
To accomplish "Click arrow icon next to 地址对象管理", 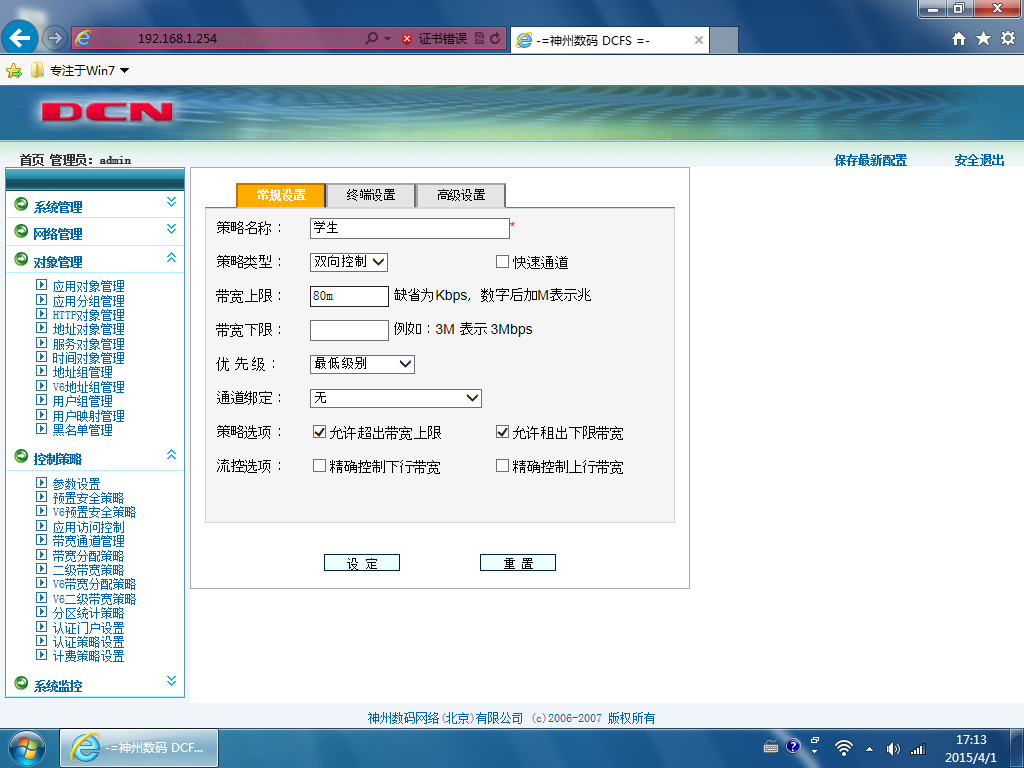I will [41, 328].
